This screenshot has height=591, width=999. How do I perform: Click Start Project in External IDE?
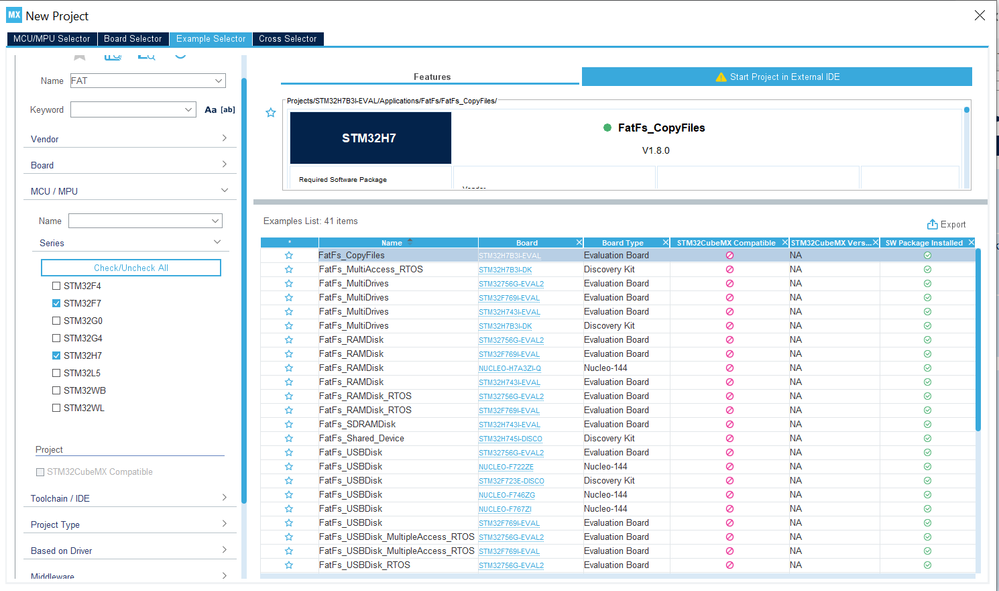[777, 76]
